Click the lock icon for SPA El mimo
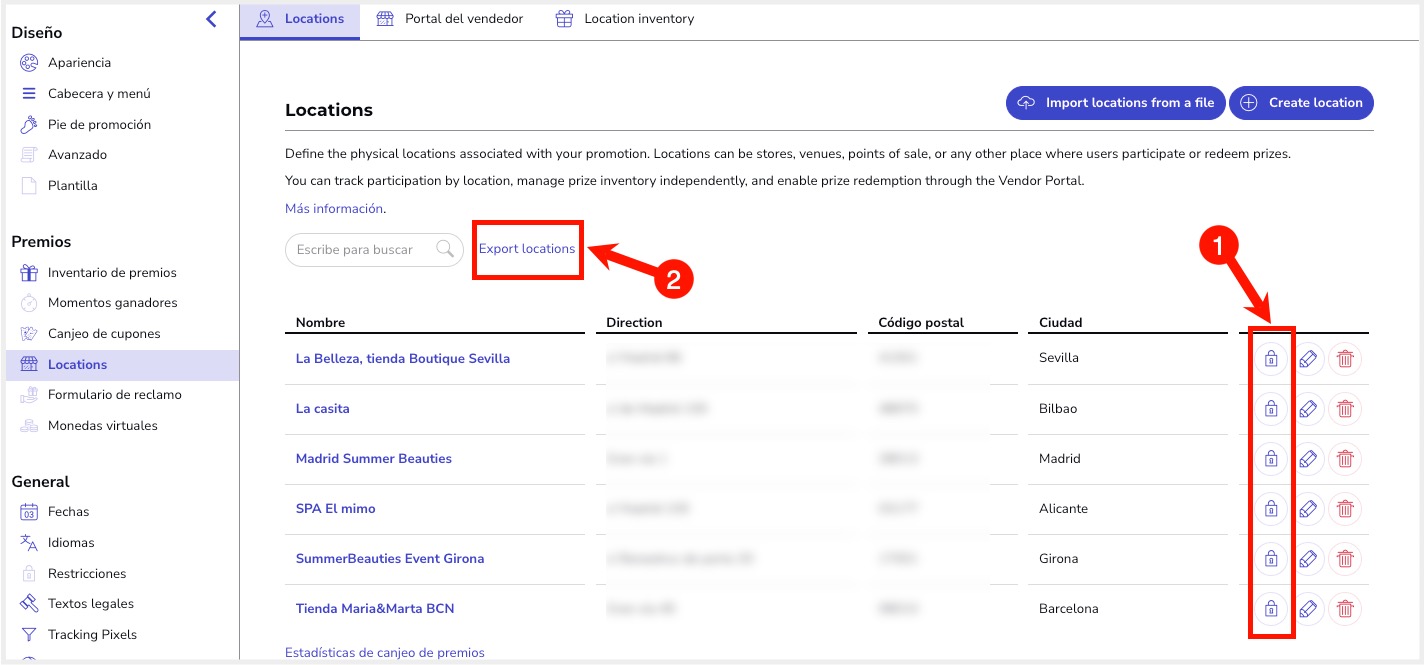 pos(1270,508)
